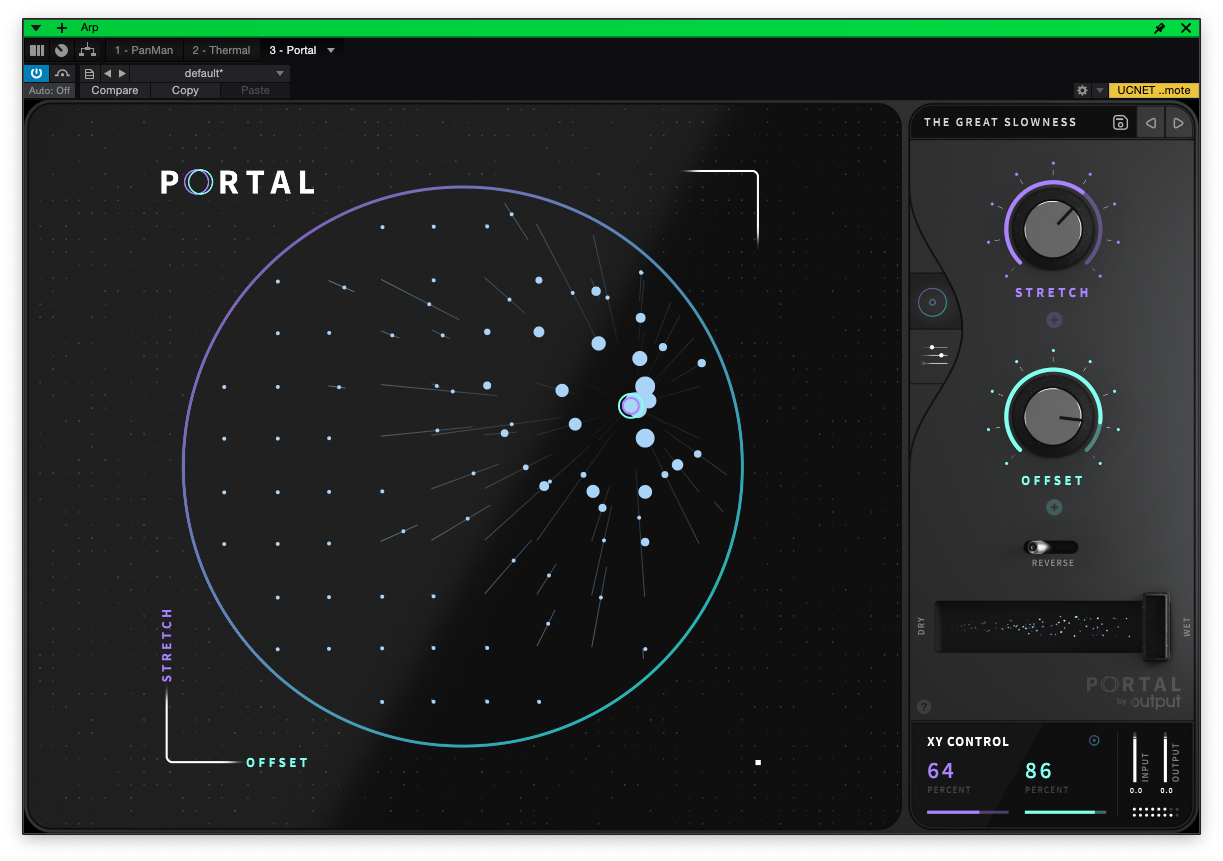This screenshot has width=1223, height=861.
Task: Open the routing tree view icon
Action: (88, 50)
